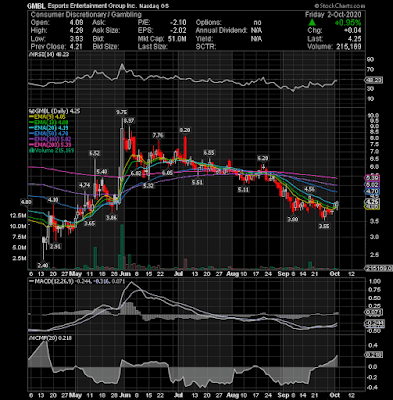Screen dimensions: 393x400
Task: Click the Ask Size label
Action: point(106,31)
